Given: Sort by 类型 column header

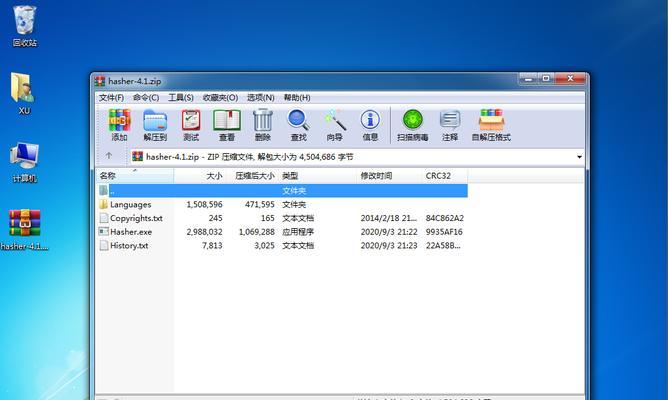Looking at the screenshot, I should click(317, 176).
